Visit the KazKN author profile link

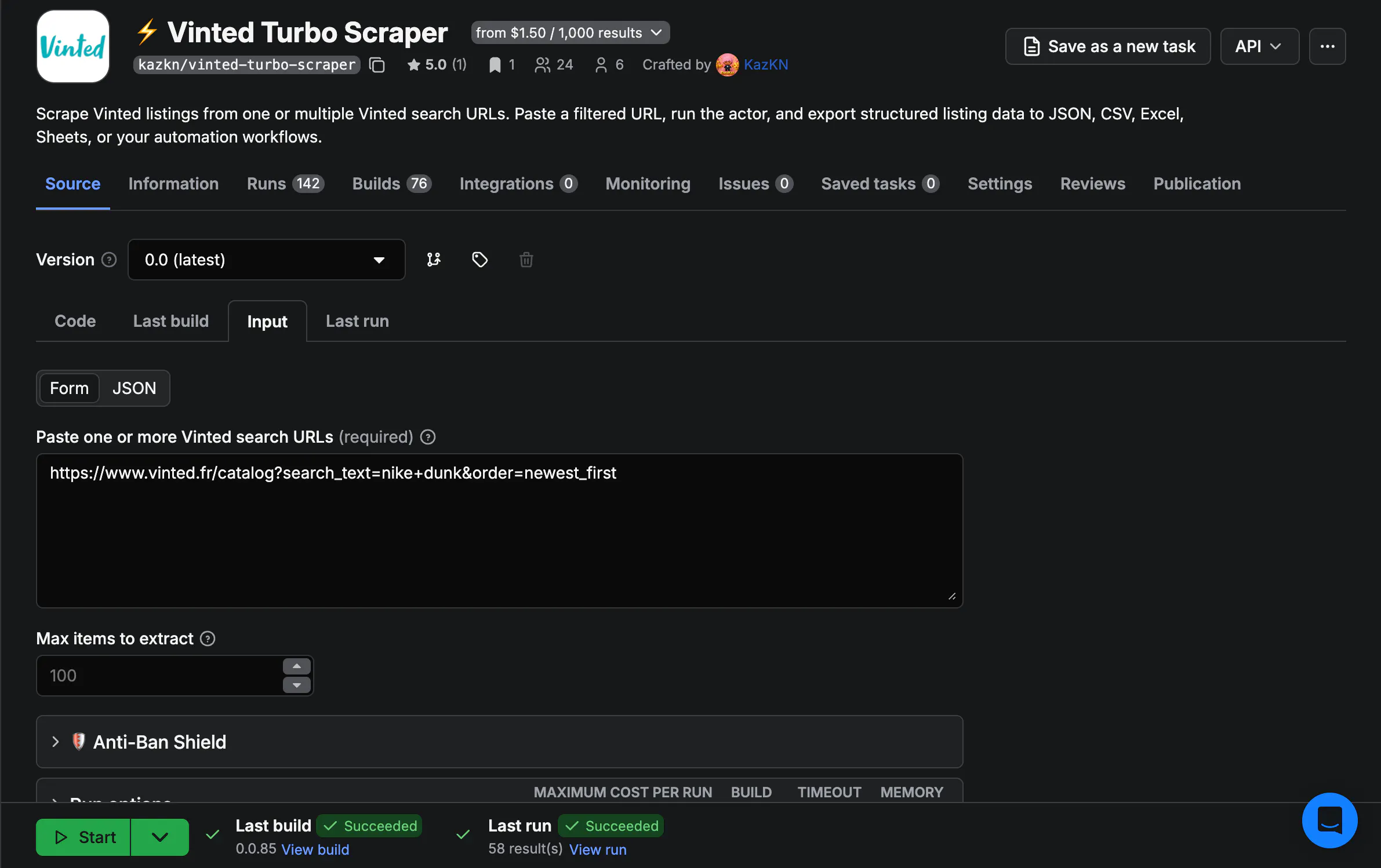pyautogui.click(x=766, y=65)
